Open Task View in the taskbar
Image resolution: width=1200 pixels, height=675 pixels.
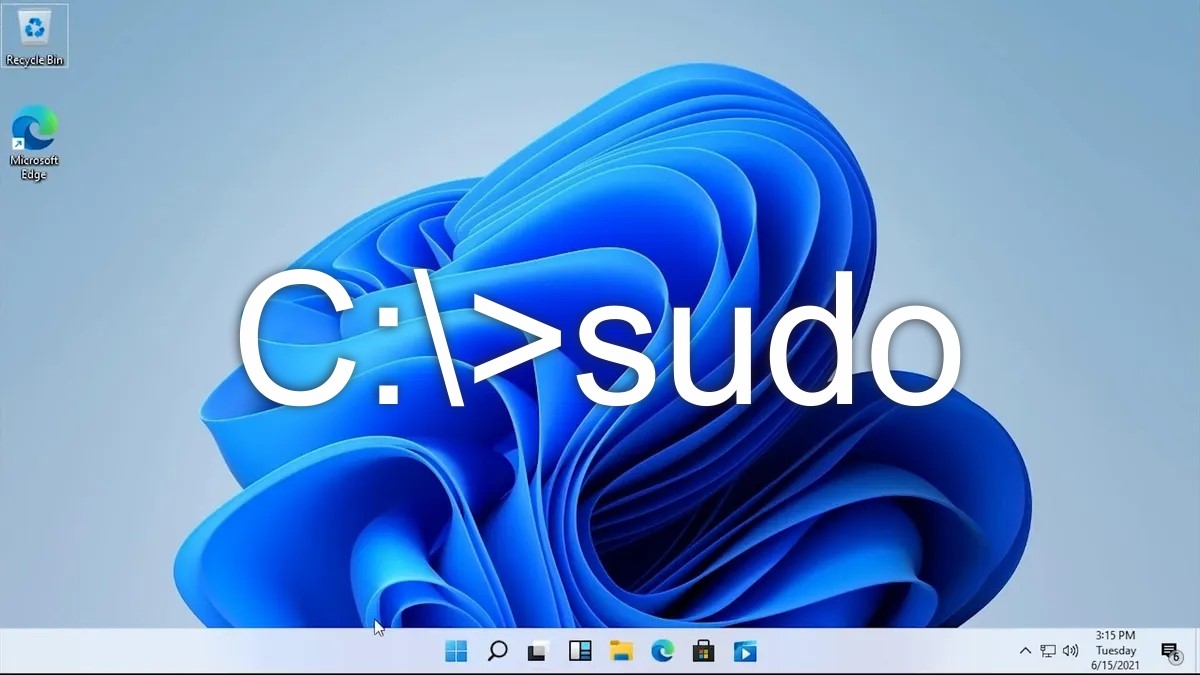coord(538,652)
